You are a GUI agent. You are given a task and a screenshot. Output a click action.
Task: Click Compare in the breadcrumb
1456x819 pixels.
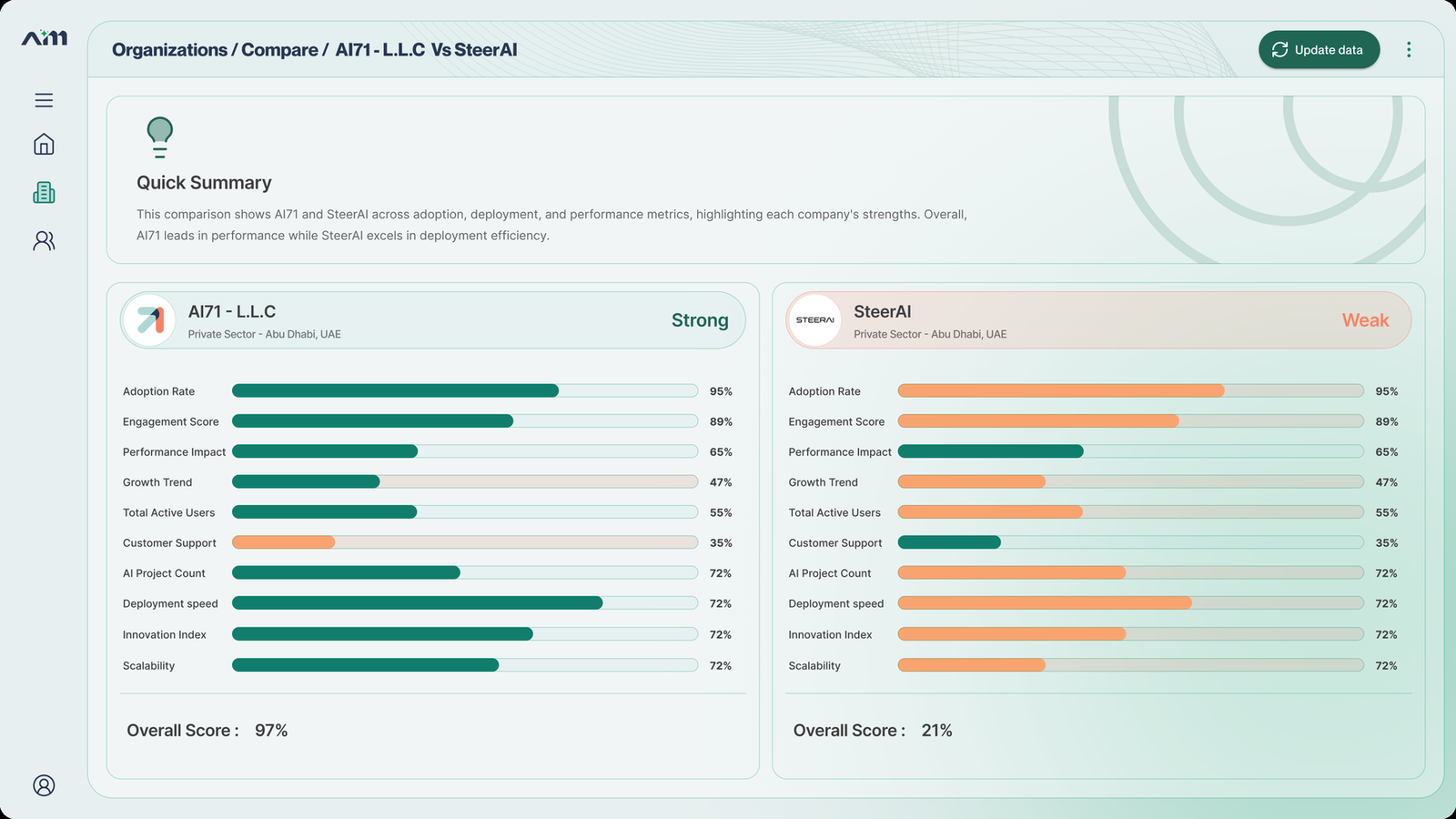click(279, 50)
